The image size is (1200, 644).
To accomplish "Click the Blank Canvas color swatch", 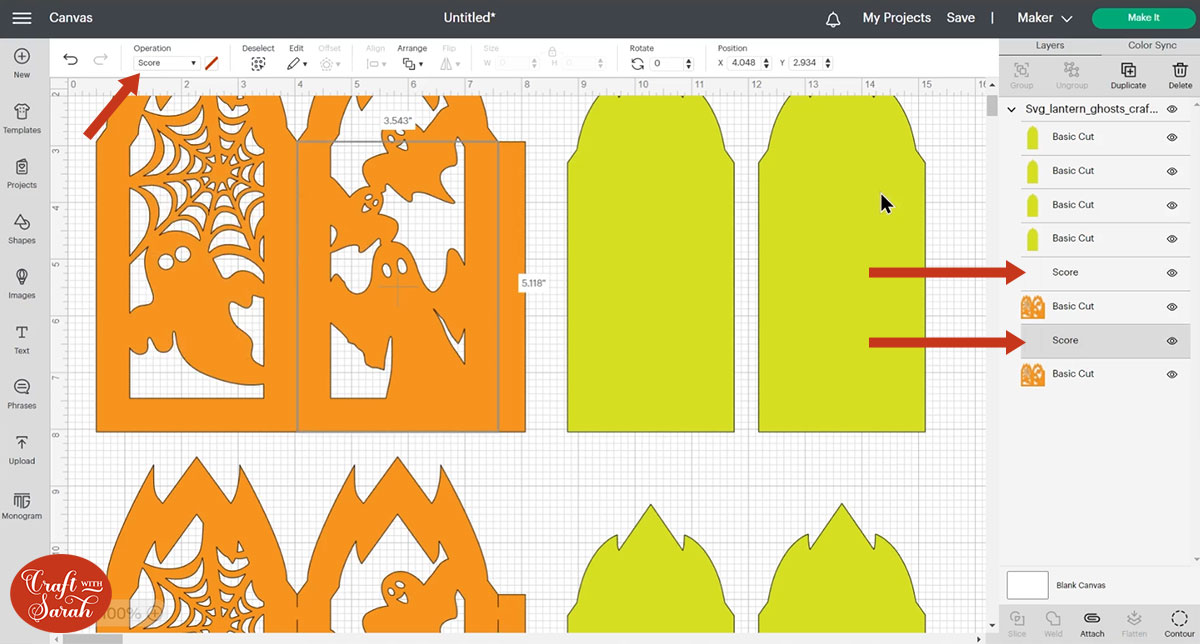I will coord(1027,585).
